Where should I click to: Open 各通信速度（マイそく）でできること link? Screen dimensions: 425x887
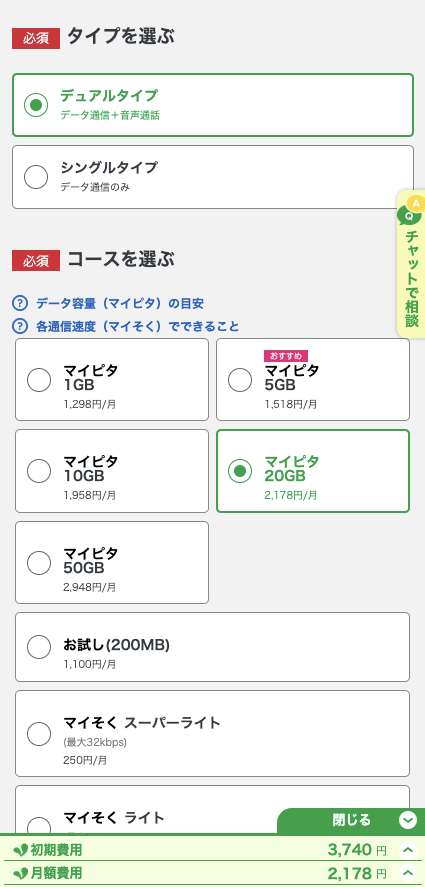click(x=138, y=326)
